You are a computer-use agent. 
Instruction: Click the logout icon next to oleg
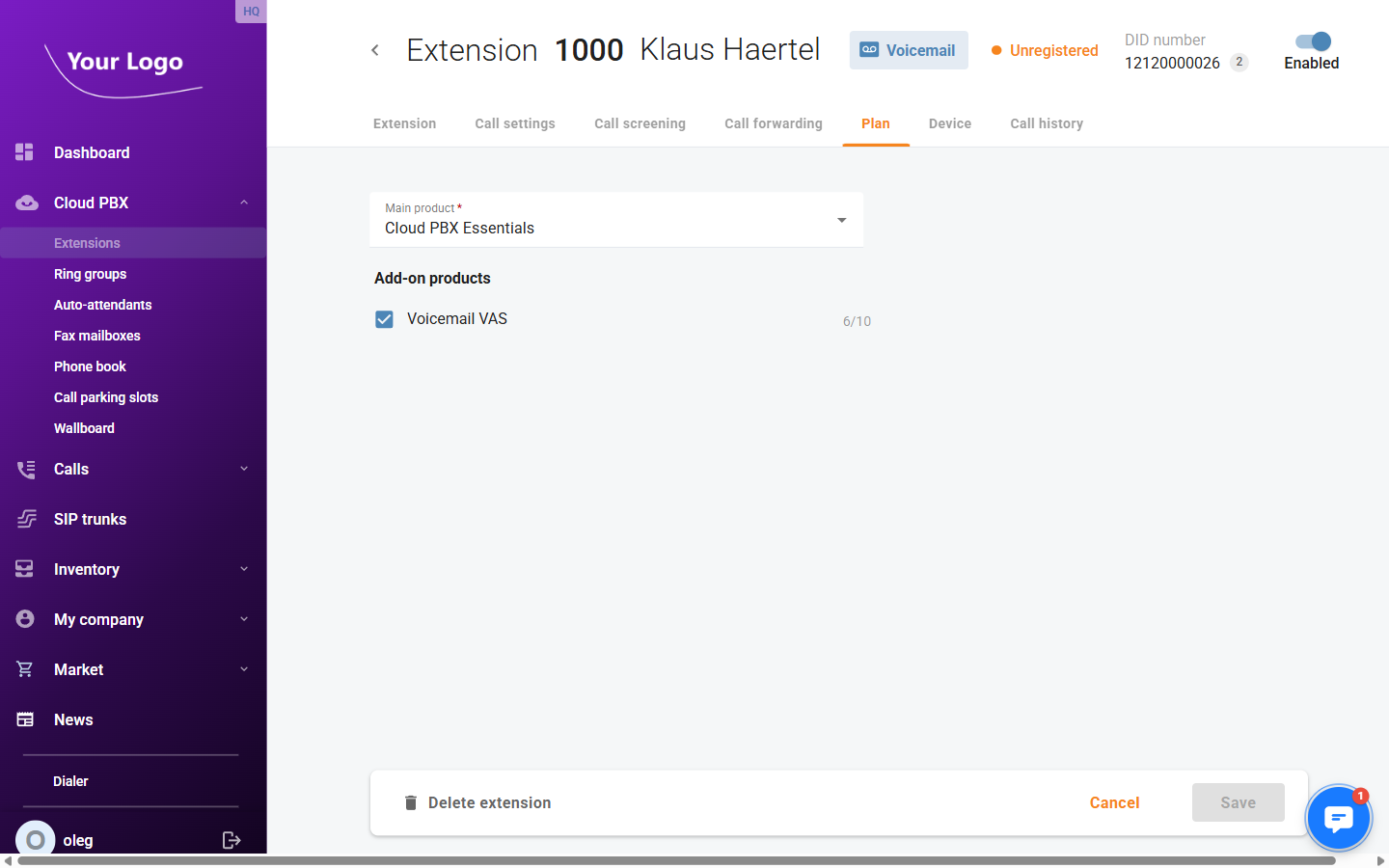231,840
